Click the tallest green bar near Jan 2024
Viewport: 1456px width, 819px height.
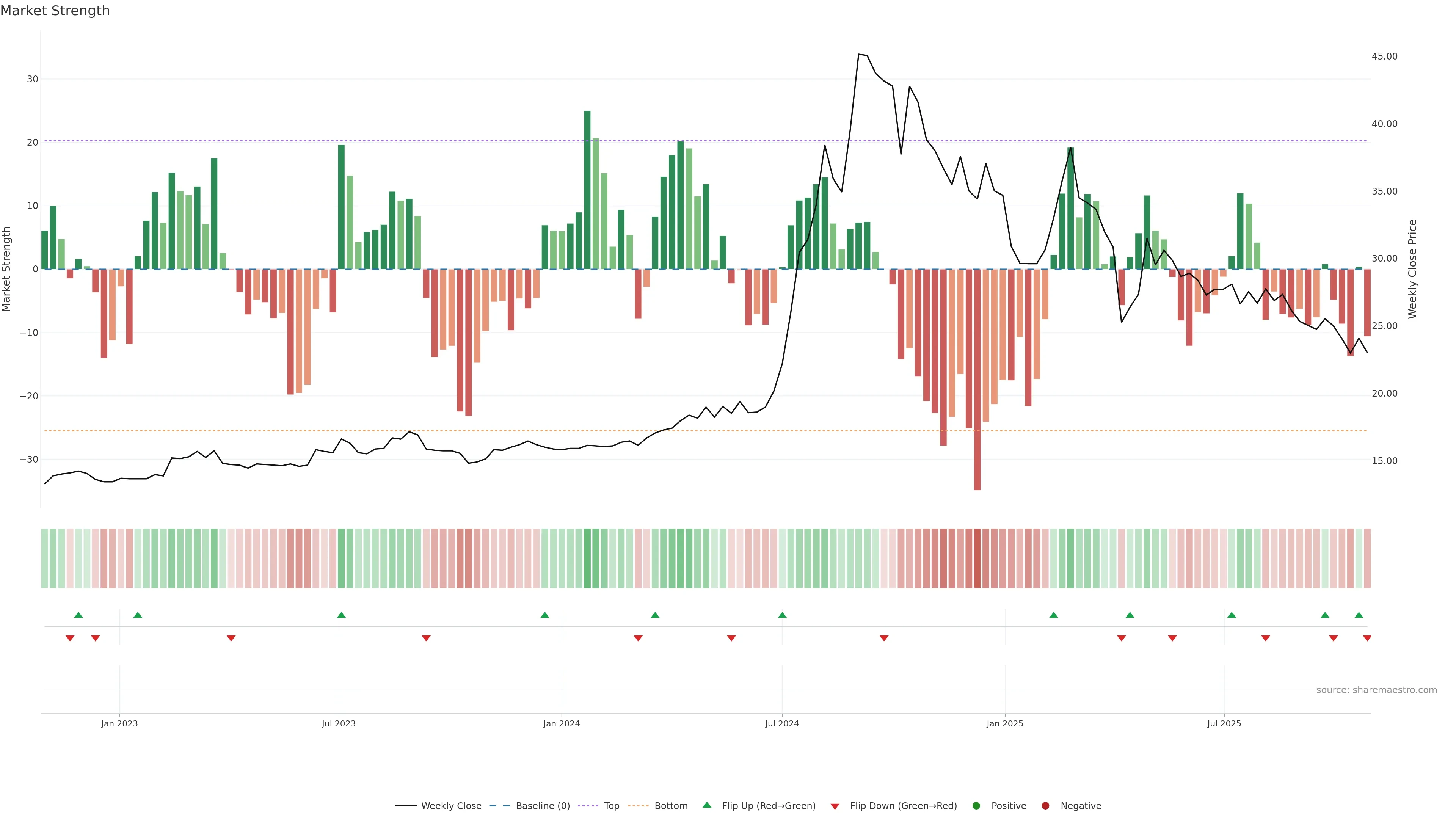(587, 189)
